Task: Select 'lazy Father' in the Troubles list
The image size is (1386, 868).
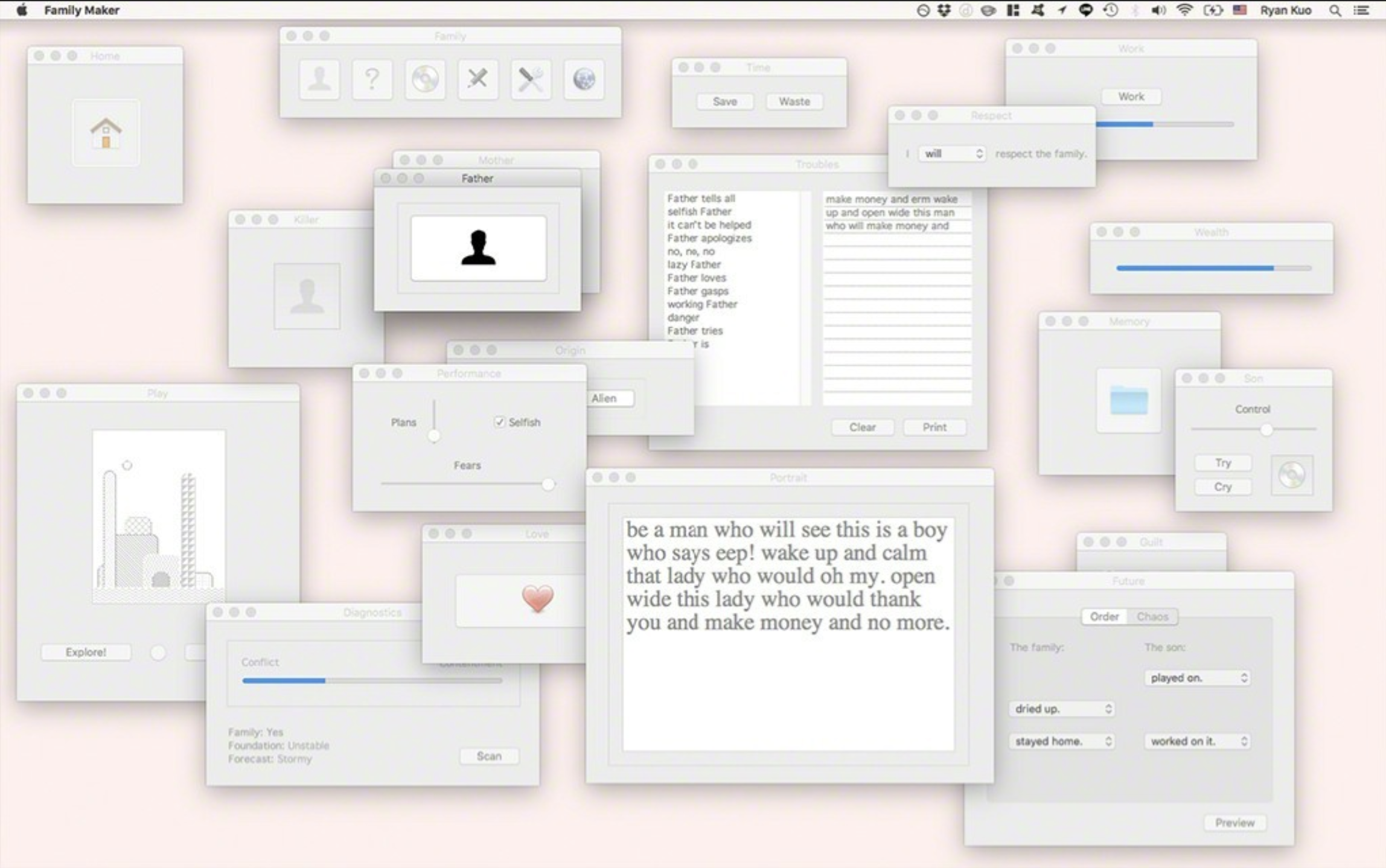Action: 694,264
